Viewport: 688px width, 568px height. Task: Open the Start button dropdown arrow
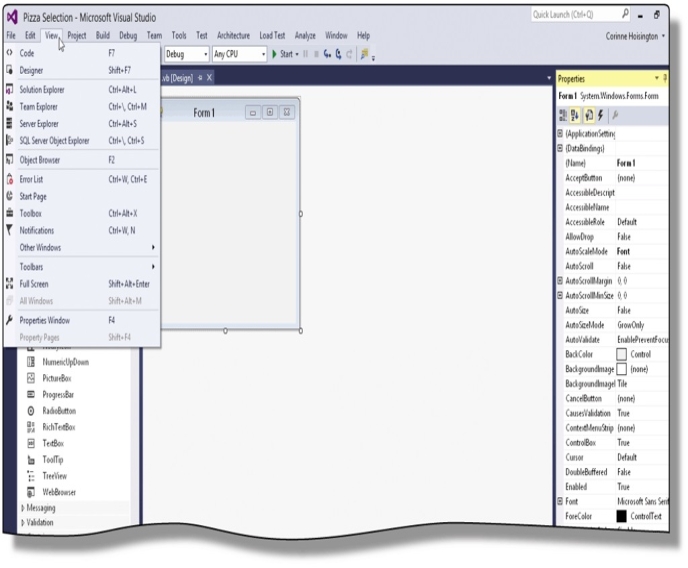pos(297,54)
